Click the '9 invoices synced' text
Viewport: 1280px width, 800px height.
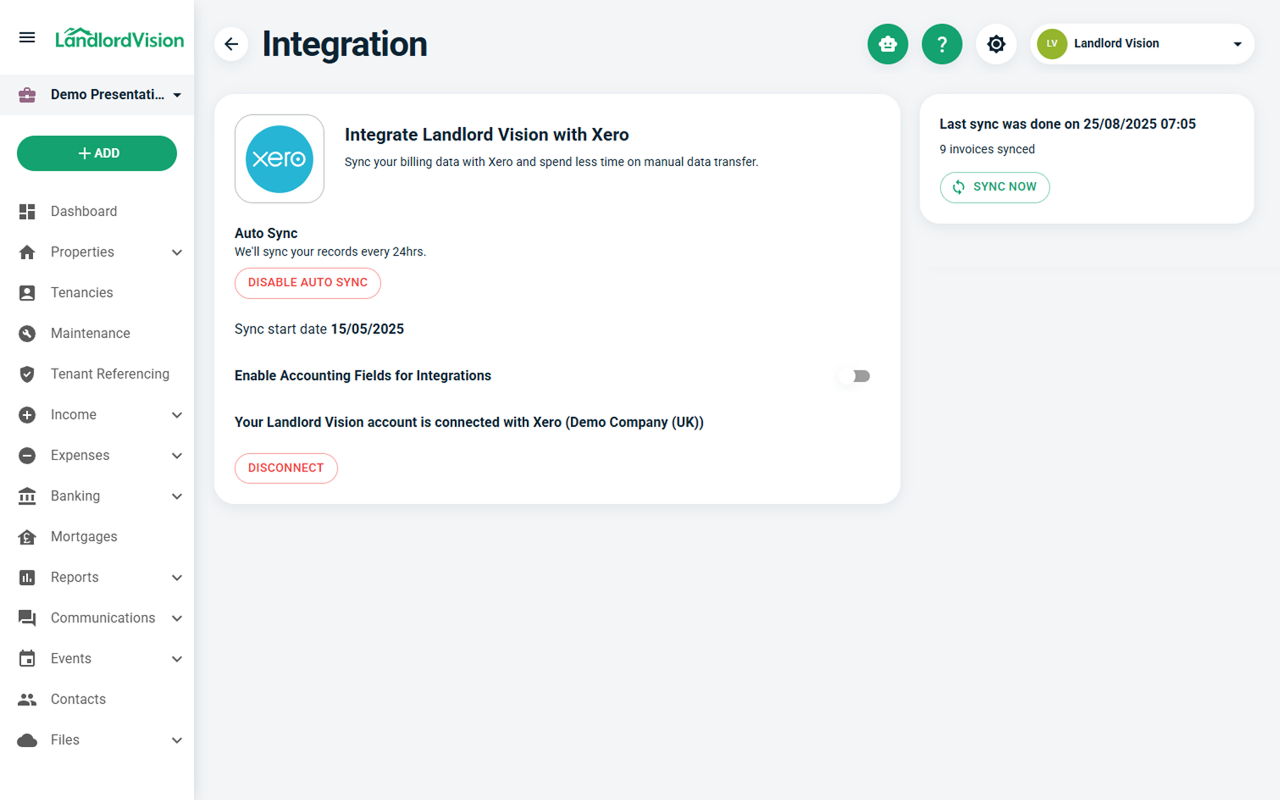click(x=987, y=150)
